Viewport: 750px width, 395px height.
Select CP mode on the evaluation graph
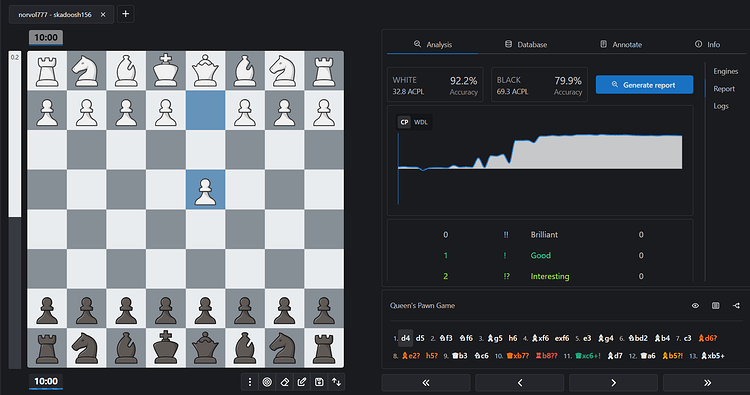click(404, 122)
